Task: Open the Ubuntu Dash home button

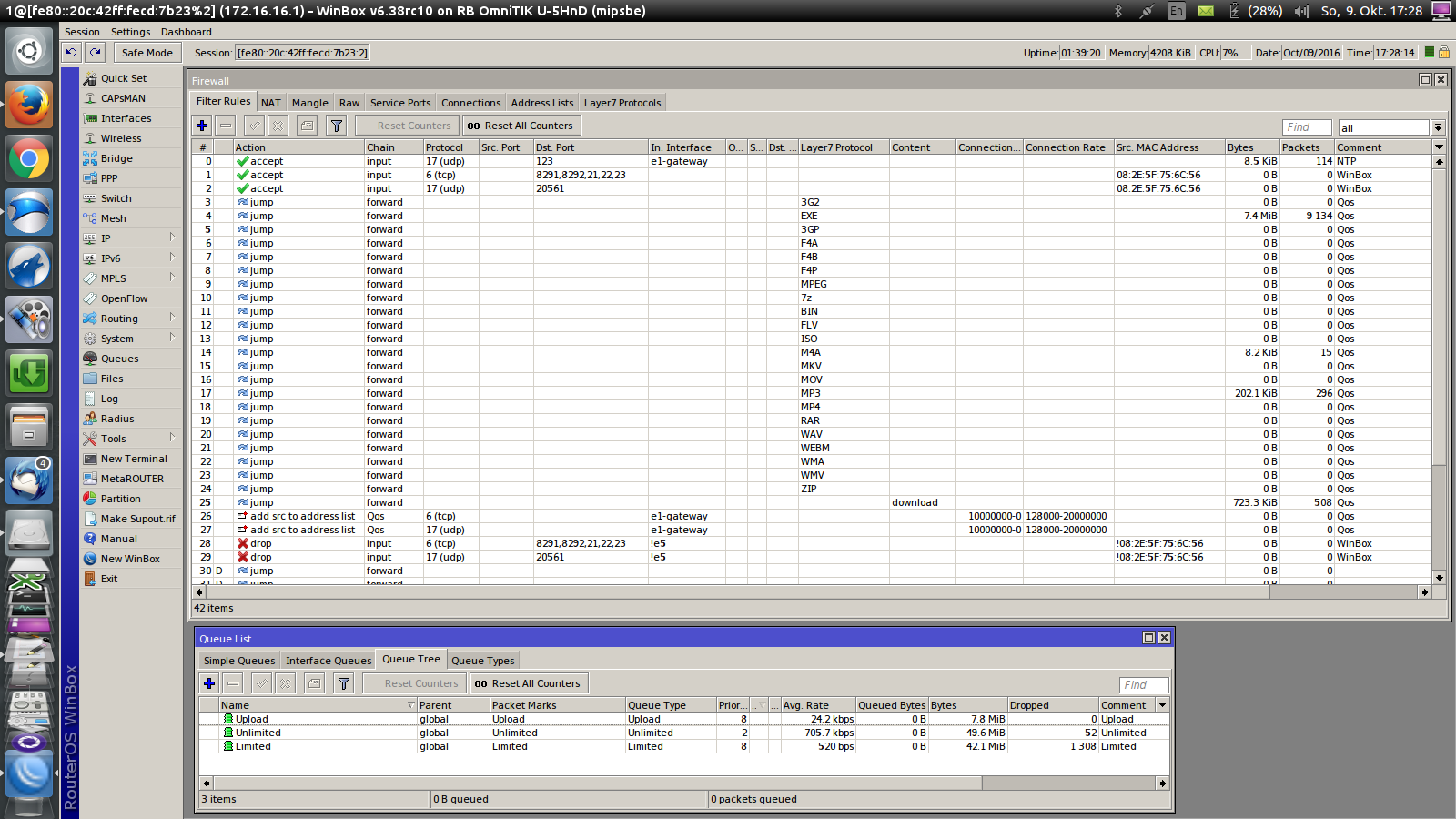Action: tap(29, 51)
